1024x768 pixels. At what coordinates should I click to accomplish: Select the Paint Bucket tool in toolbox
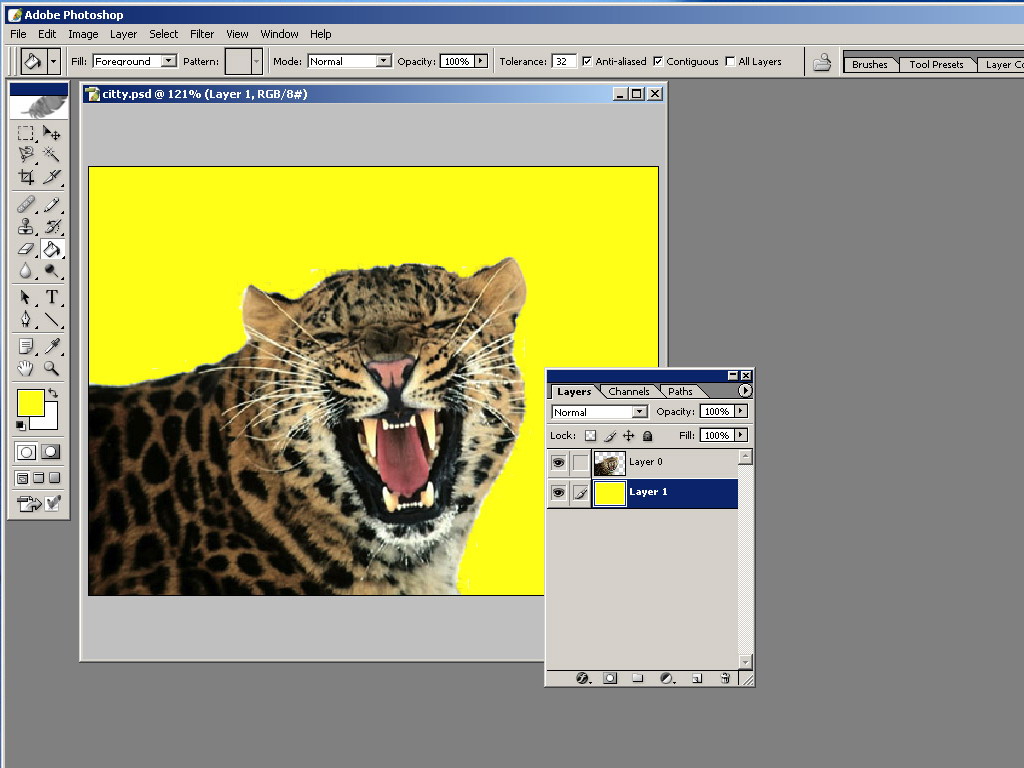point(51,248)
